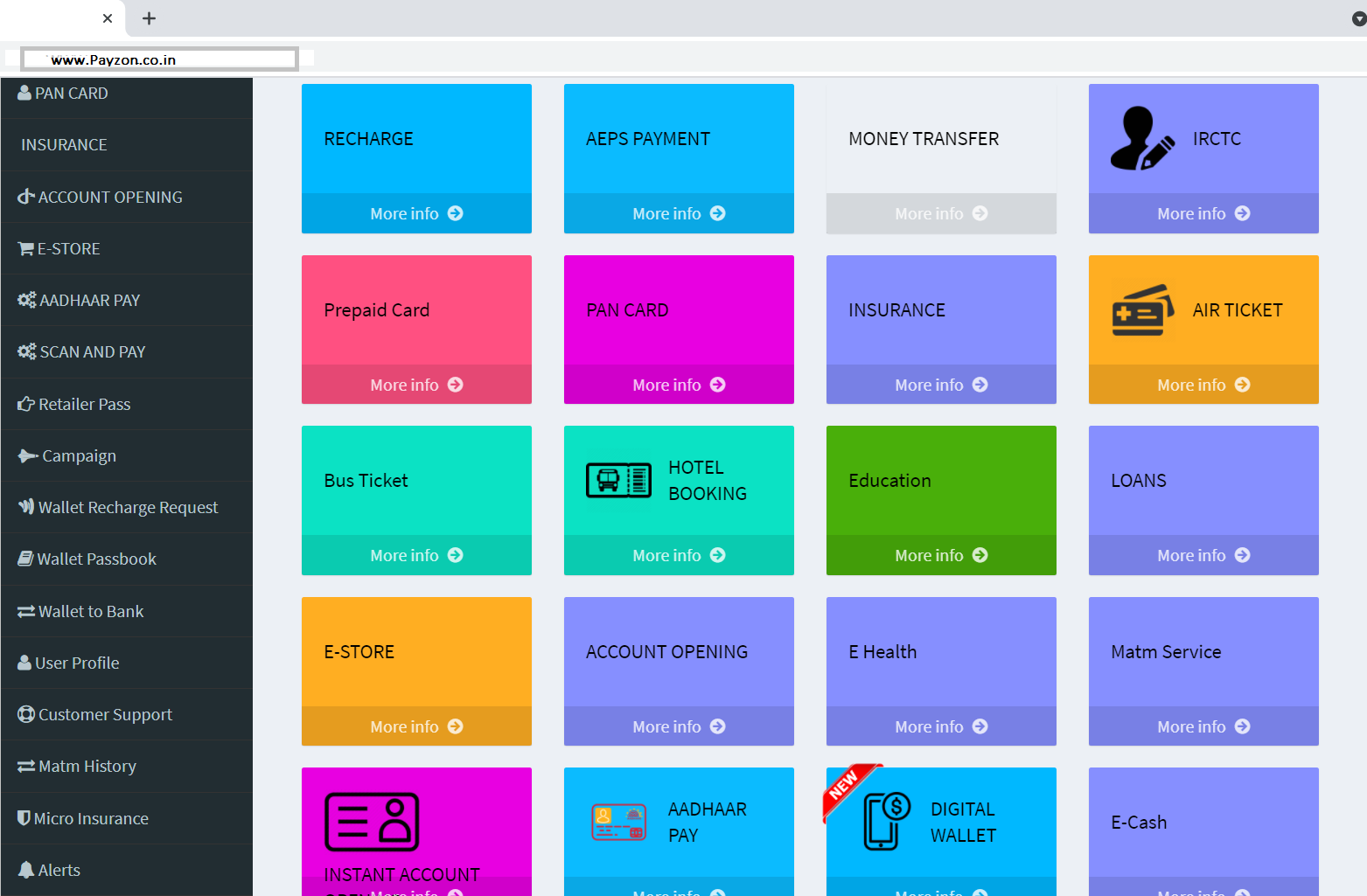Click the HOTEL BOOKING ticket icon
This screenshot has height=896, width=1367.
618,481
